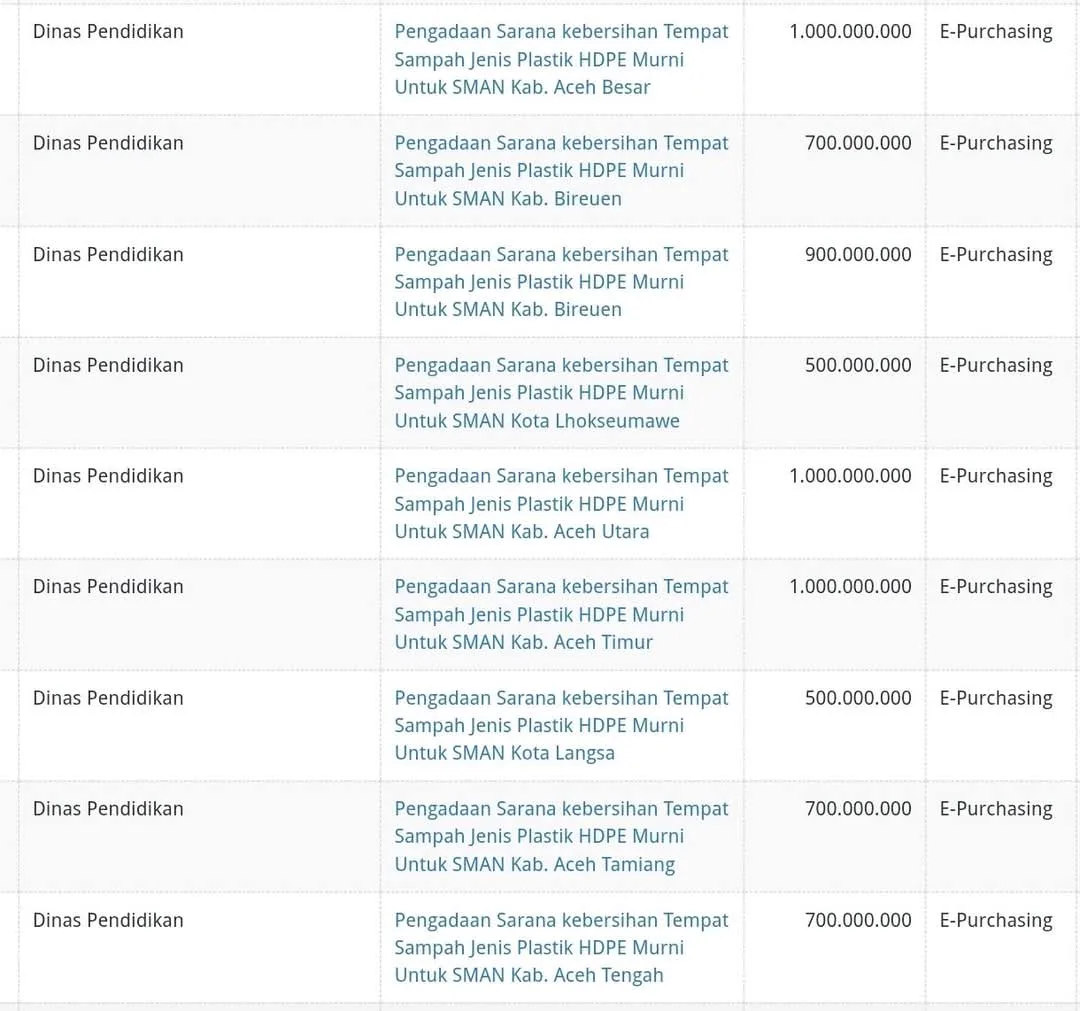The image size is (1080, 1011).
Task: Click 500.000.000 amount in Kota Langsa row
Action: tap(858, 698)
